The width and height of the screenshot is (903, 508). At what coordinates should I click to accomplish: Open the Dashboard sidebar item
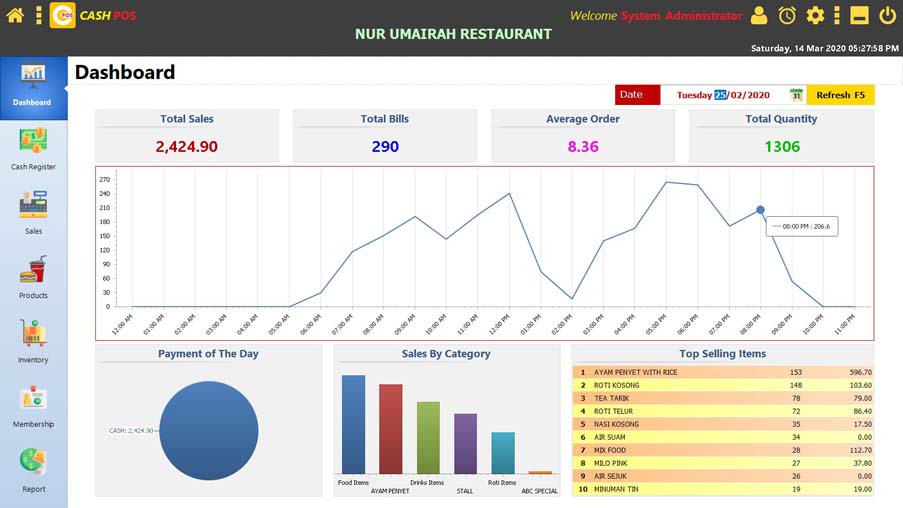click(33, 86)
